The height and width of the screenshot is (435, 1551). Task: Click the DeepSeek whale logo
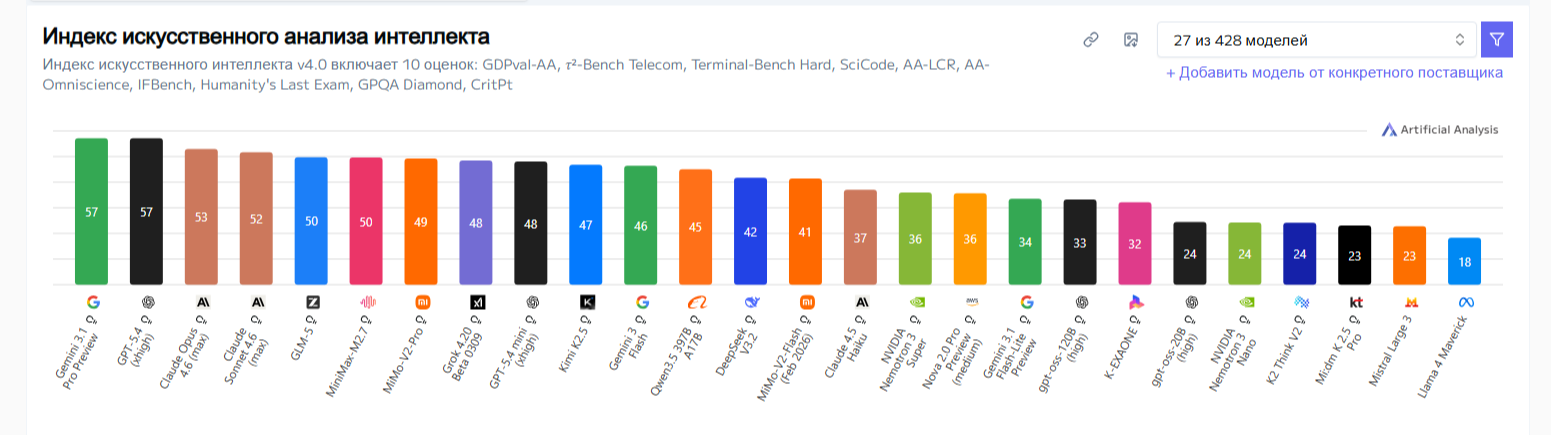point(751,302)
